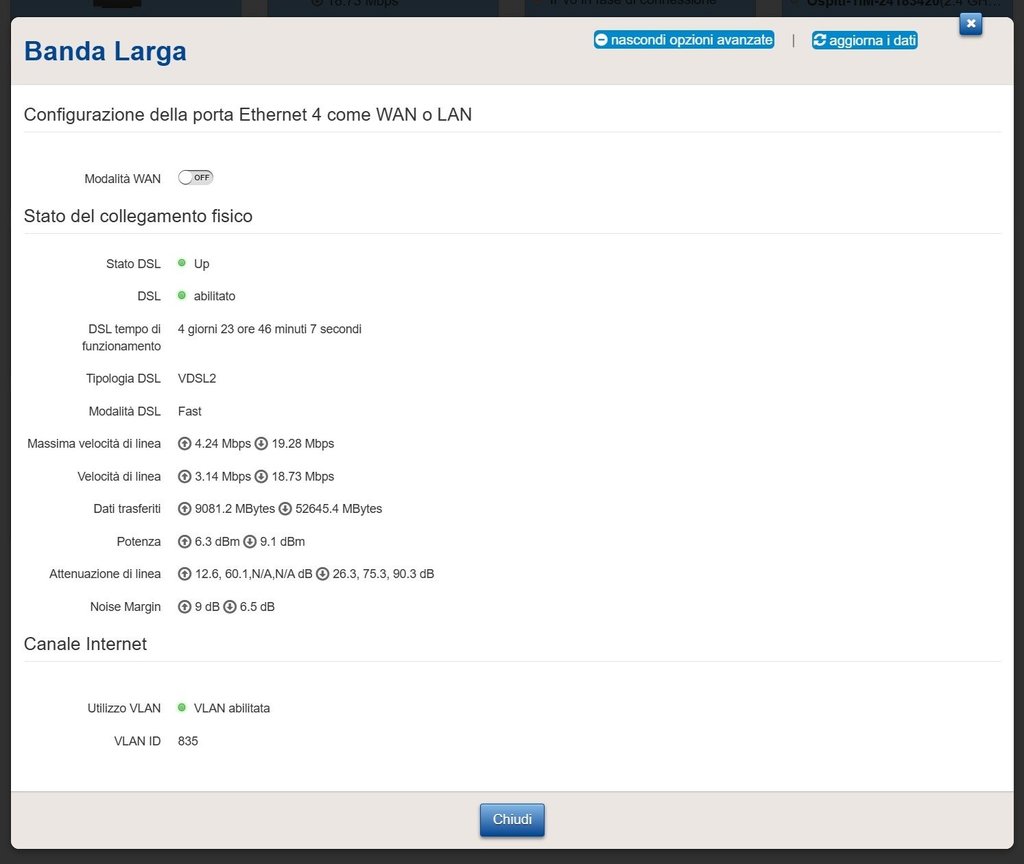
Task: Click the green VLAN abilitata status dot
Action: click(x=182, y=708)
